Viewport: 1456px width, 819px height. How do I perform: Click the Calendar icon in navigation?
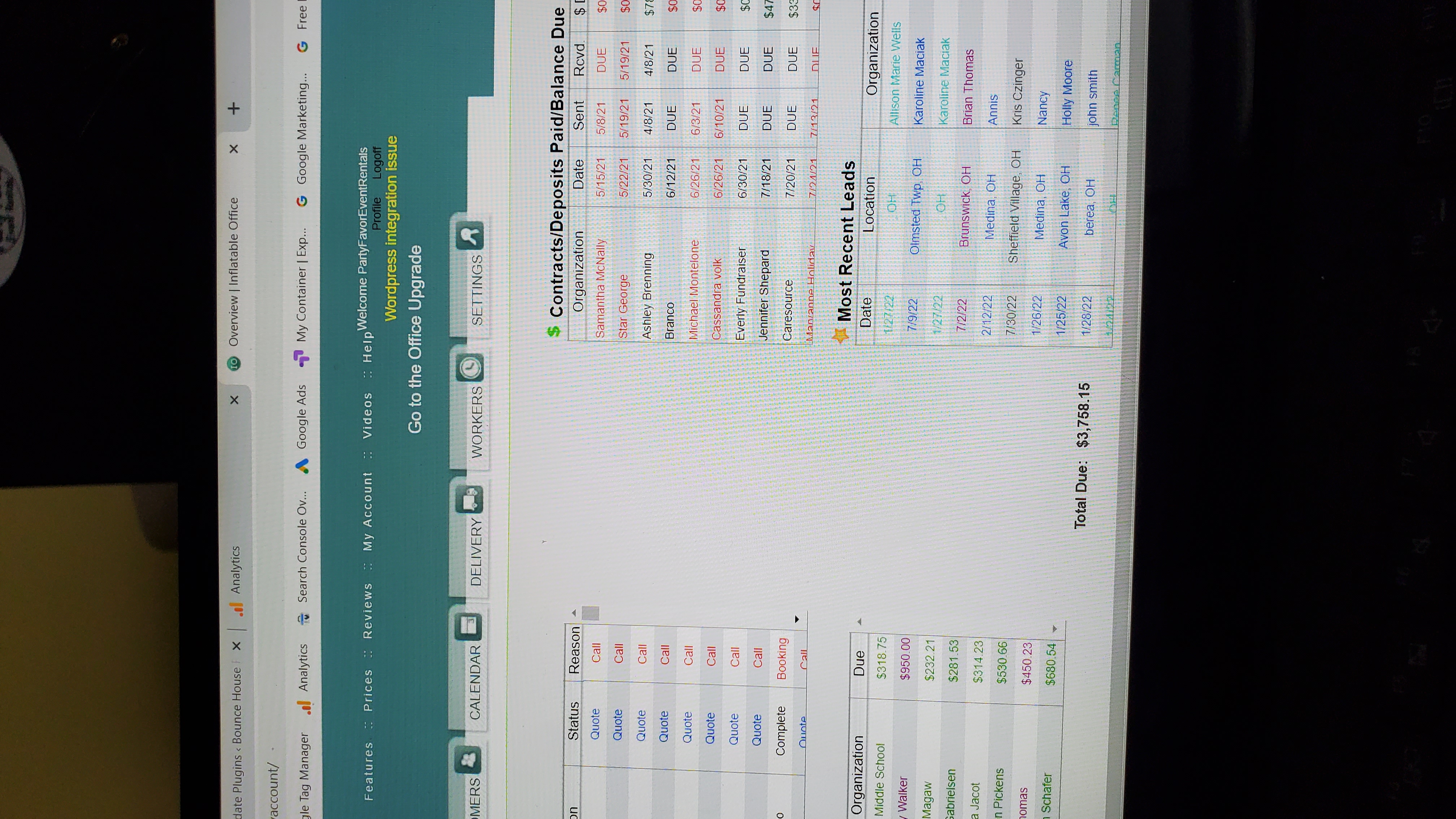coord(468,627)
